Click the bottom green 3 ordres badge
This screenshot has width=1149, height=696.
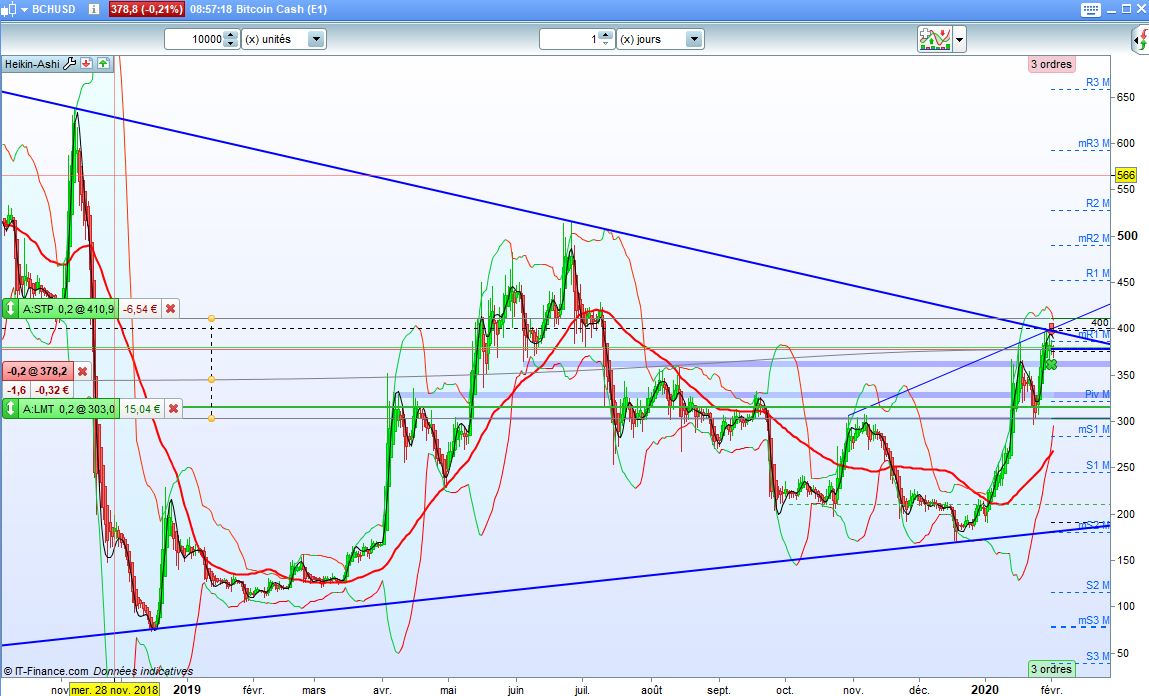point(1051,668)
